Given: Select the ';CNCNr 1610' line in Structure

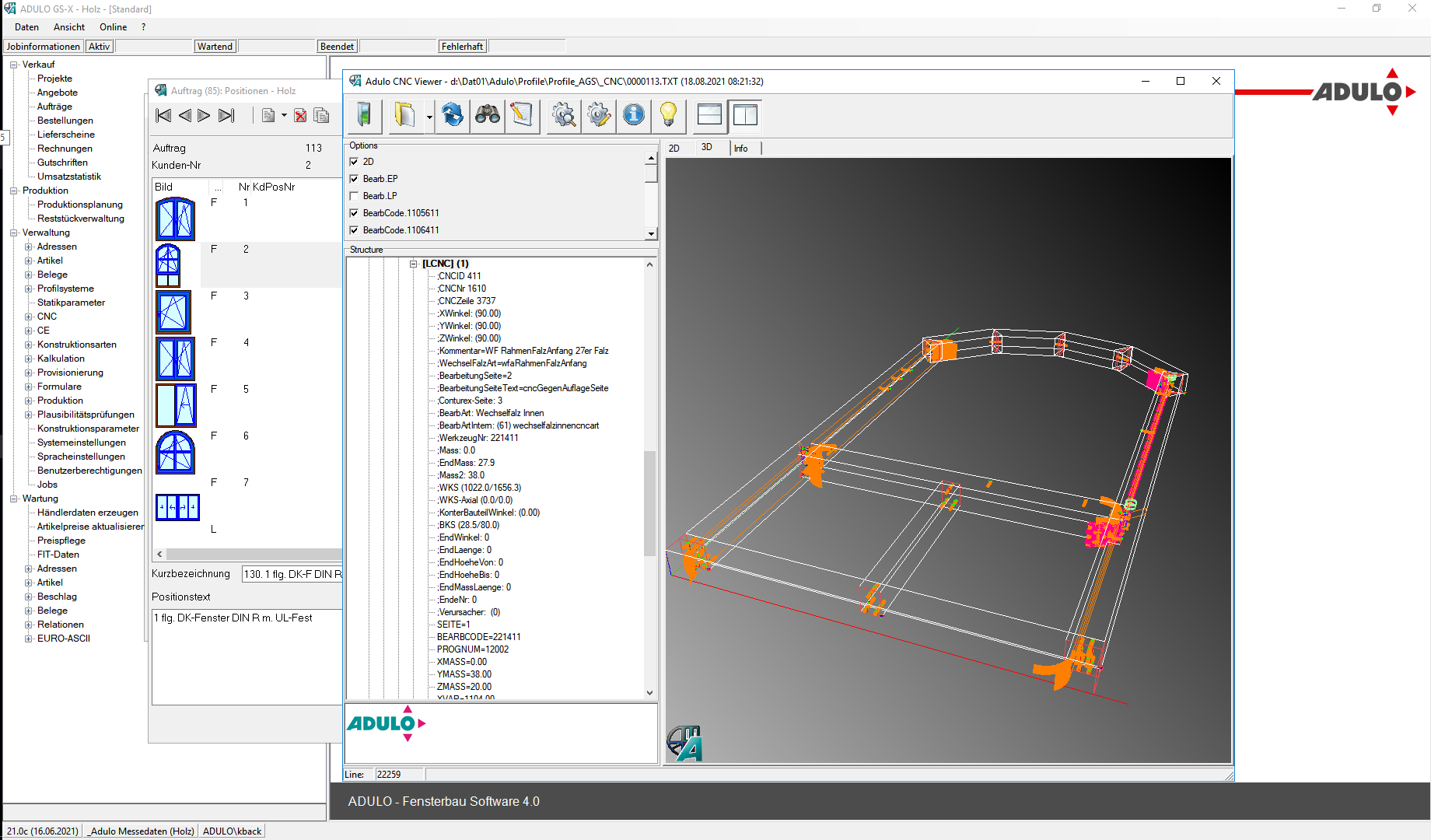Looking at the screenshot, I should coord(462,289).
